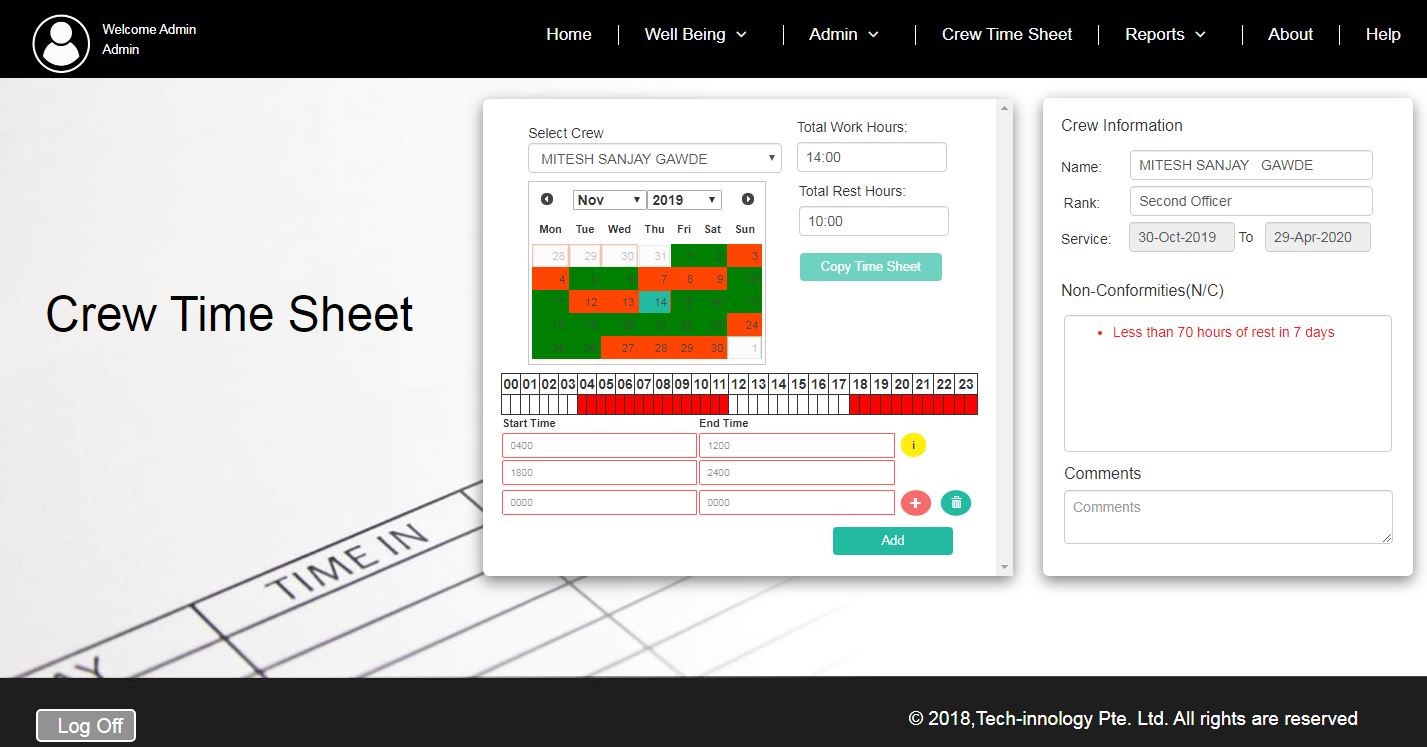The image size is (1427, 747).
Task: Open the year dropdown showing 2019
Action: click(x=684, y=200)
